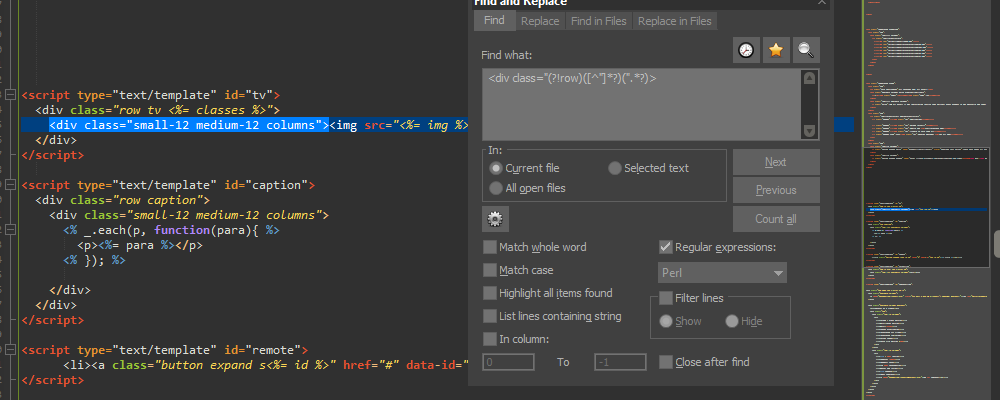This screenshot has width=1000, height=400.
Task: Click the _.each(p, function(para) line
Action: coord(171,230)
